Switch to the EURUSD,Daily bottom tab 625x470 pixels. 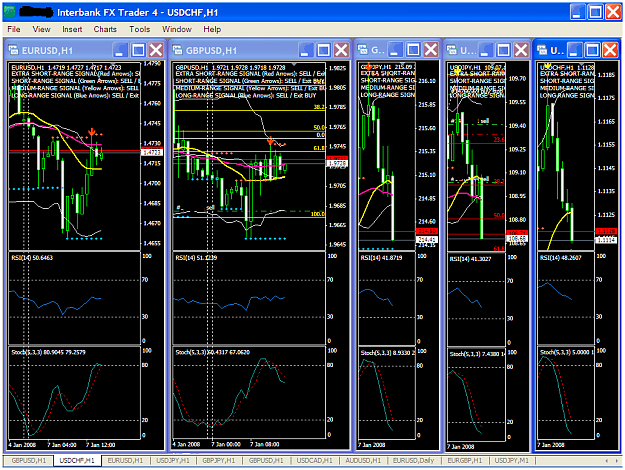[x=413, y=460]
